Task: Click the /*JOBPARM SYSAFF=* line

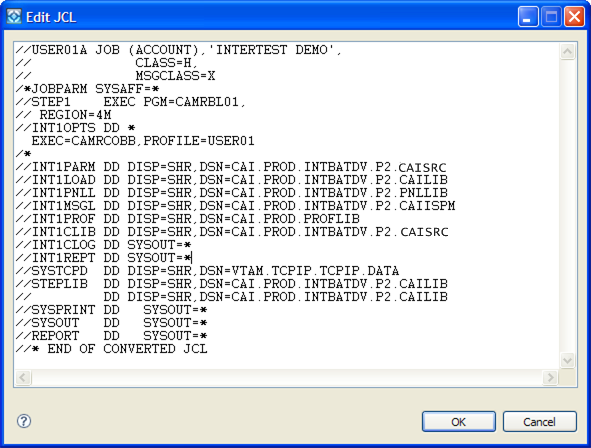Action: (87, 89)
